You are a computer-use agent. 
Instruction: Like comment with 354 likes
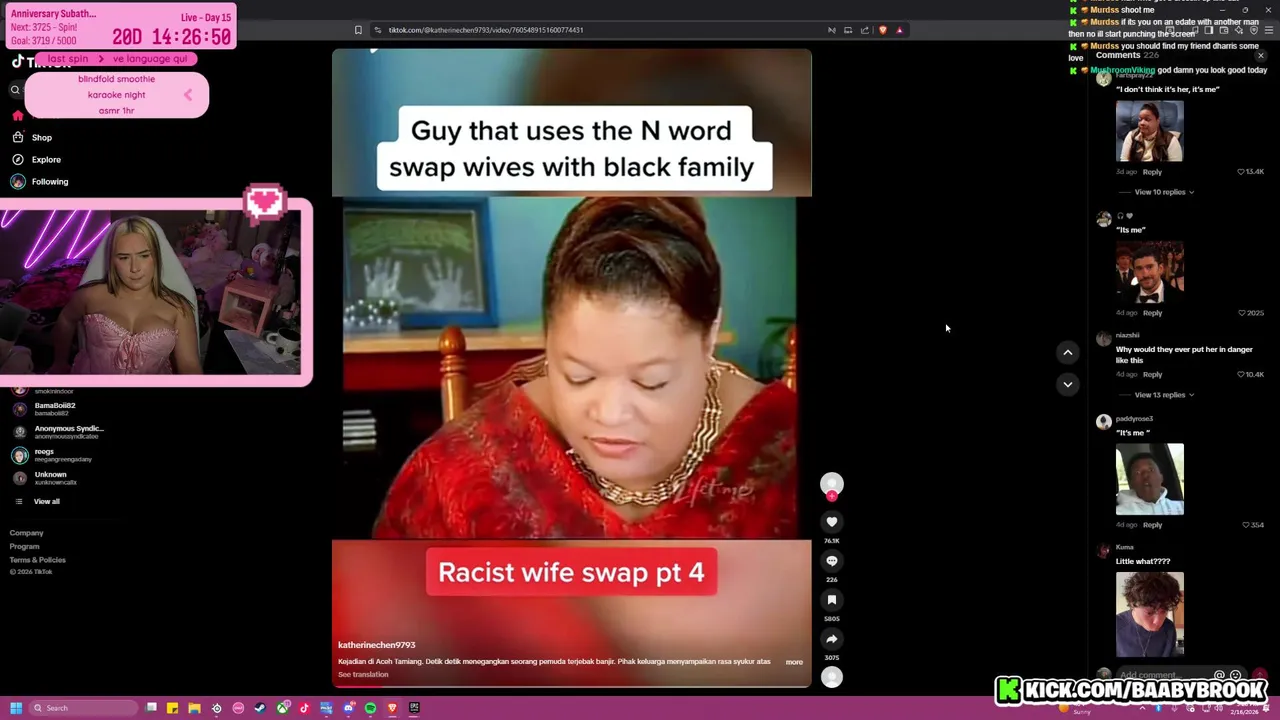[1245, 525]
